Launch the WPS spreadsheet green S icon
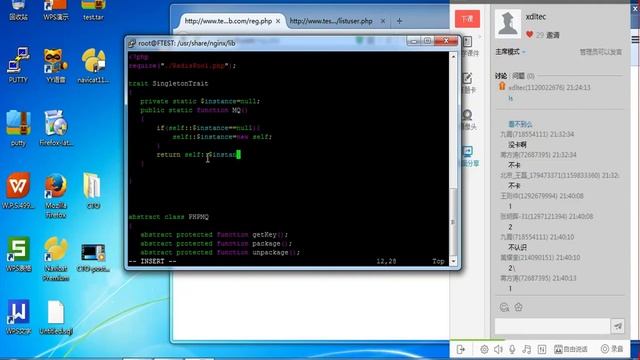640x360 pixels. click(x=18, y=253)
